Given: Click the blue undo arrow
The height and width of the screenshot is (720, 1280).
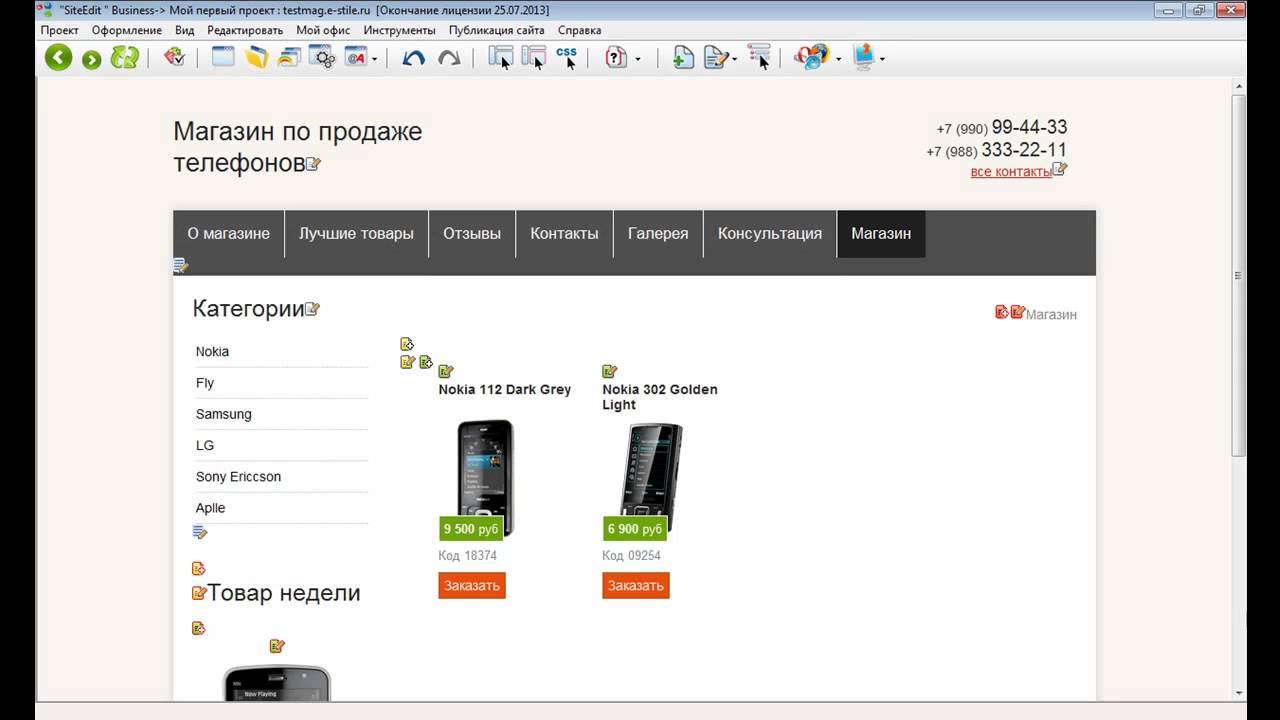Looking at the screenshot, I should (x=414, y=58).
